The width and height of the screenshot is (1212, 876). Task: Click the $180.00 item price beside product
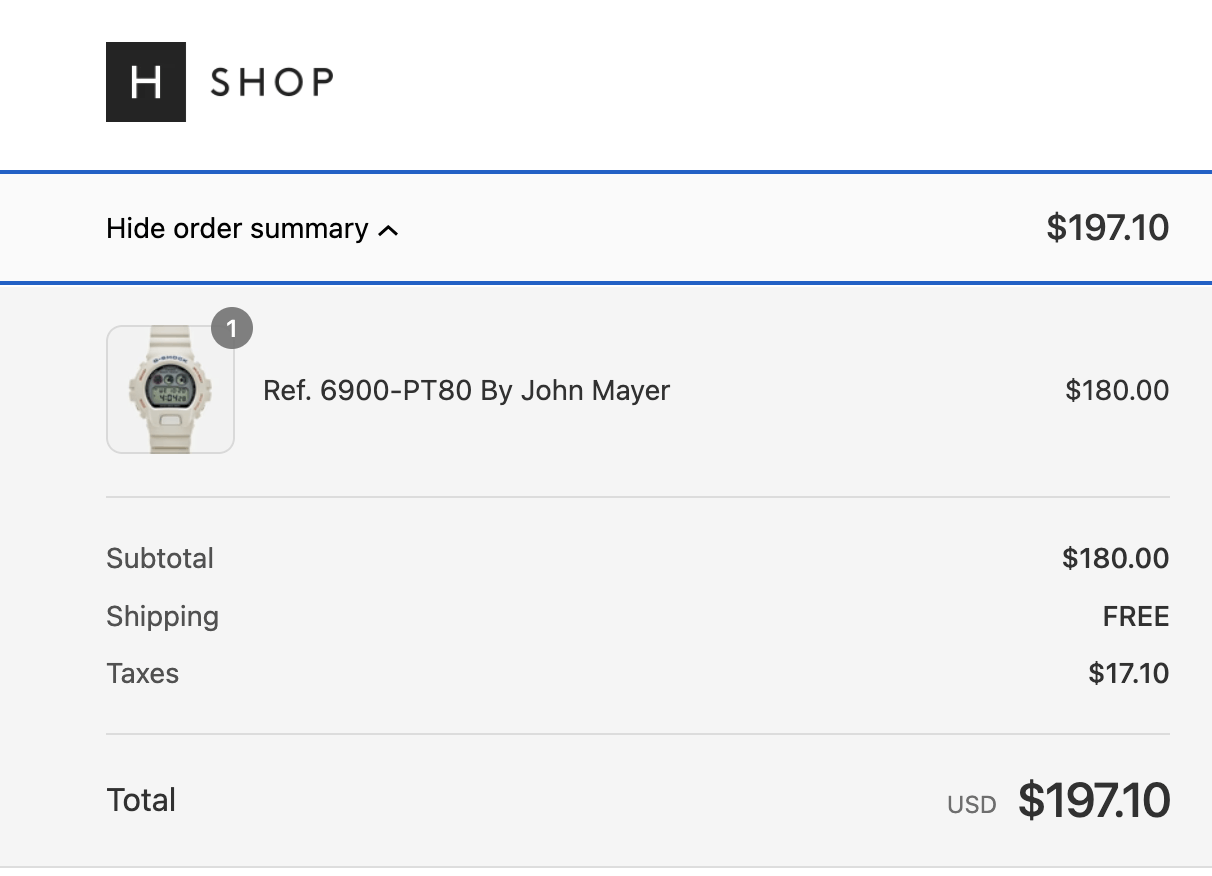point(1117,390)
